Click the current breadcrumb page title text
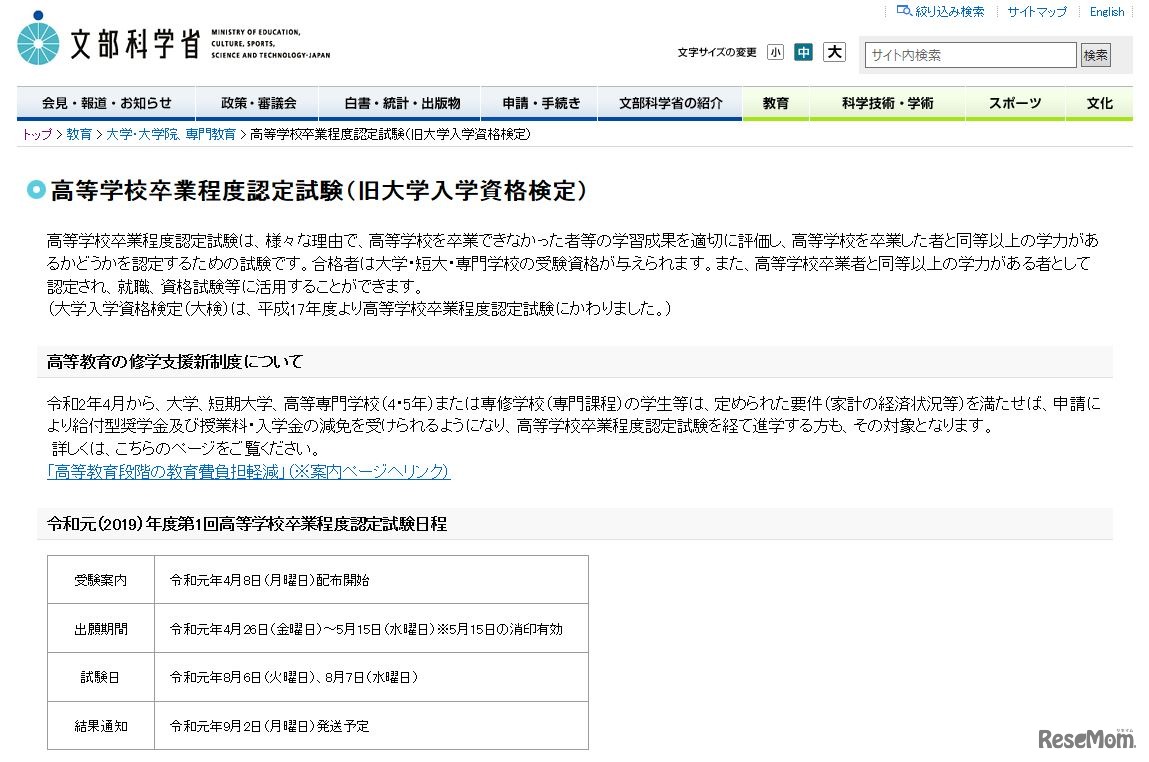Image resolution: width=1149 pixels, height=762 pixels. coord(390,134)
